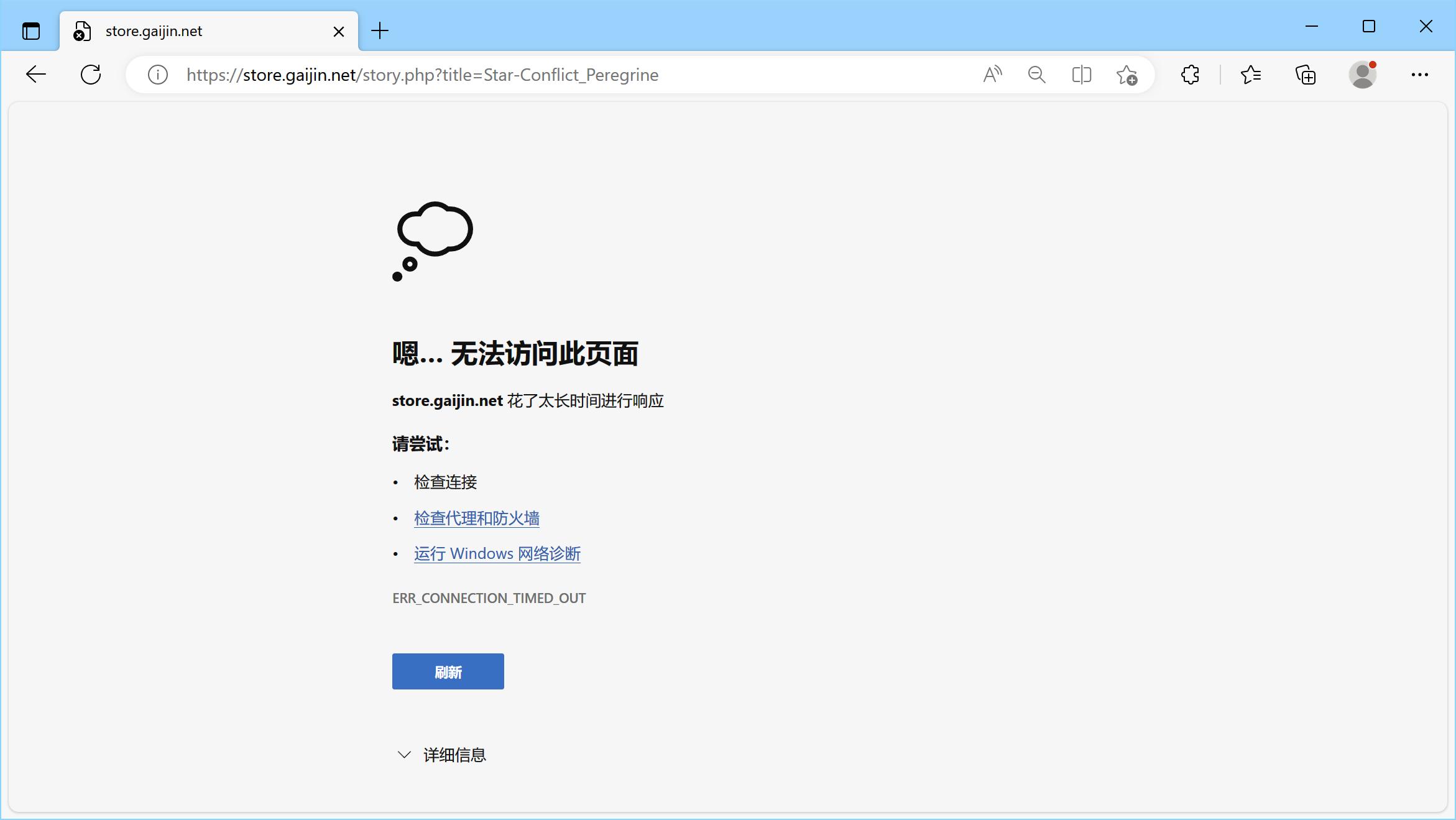Click the 刷新 refresh button
This screenshot has width=1456, height=820.
[448, 671]
